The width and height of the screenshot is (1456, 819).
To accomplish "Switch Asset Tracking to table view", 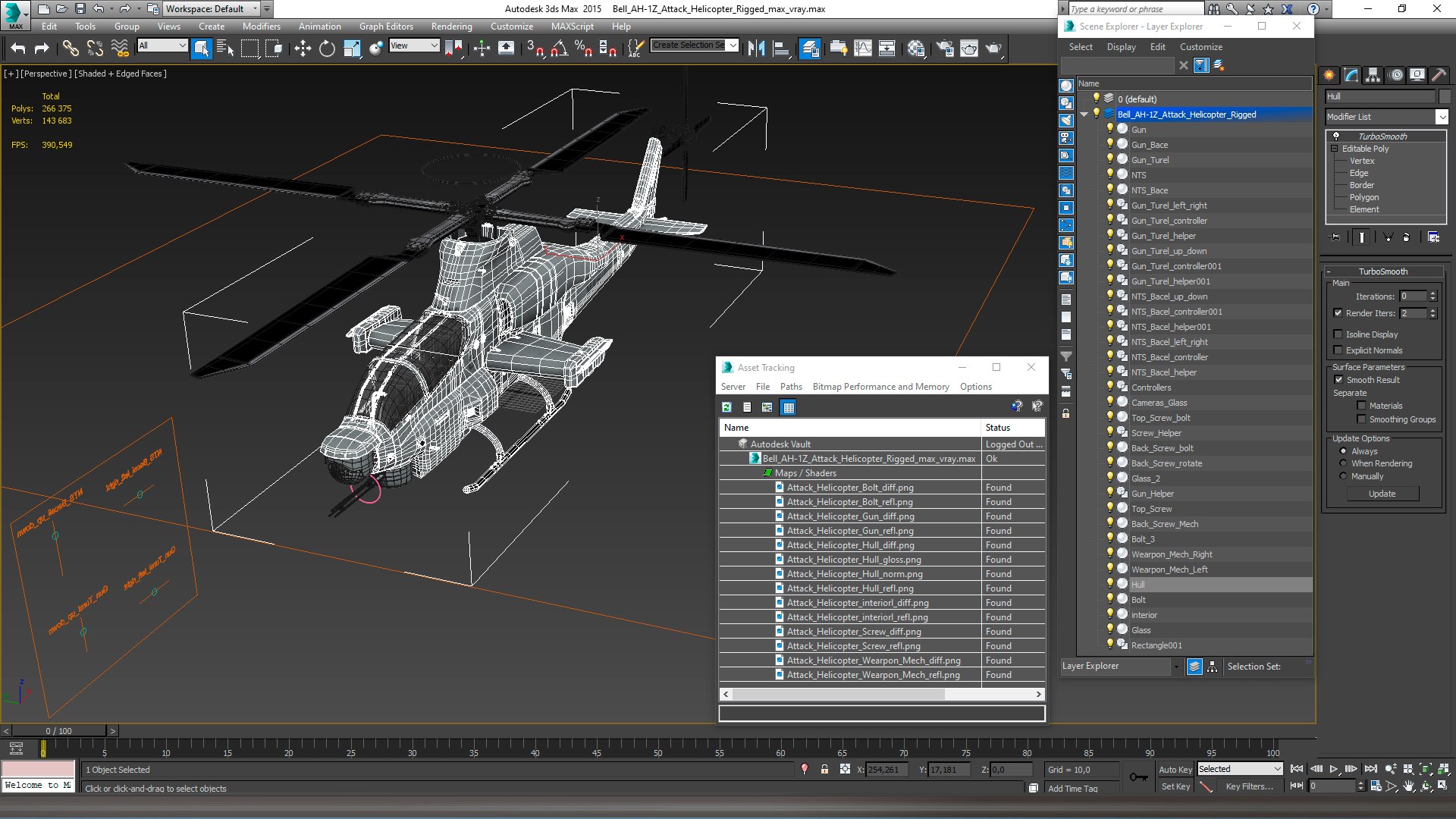I will tap(789, 407).
